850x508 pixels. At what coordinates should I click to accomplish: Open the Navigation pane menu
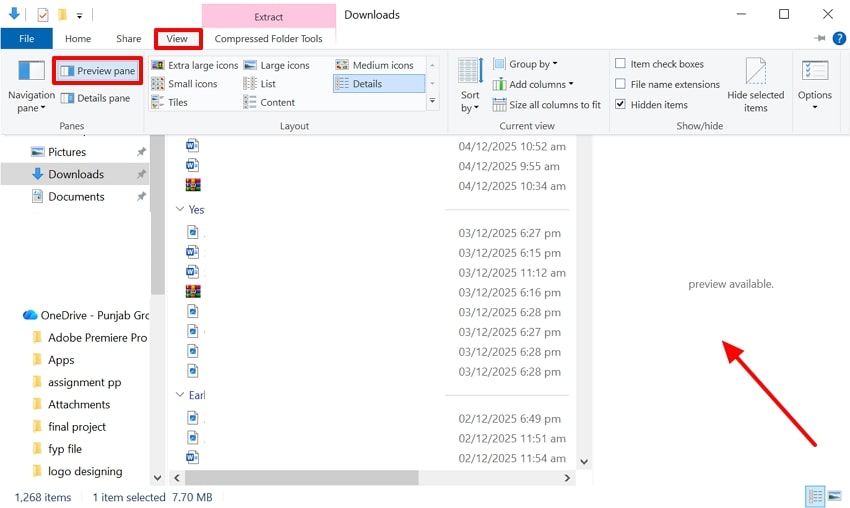[x=31, y=86]
